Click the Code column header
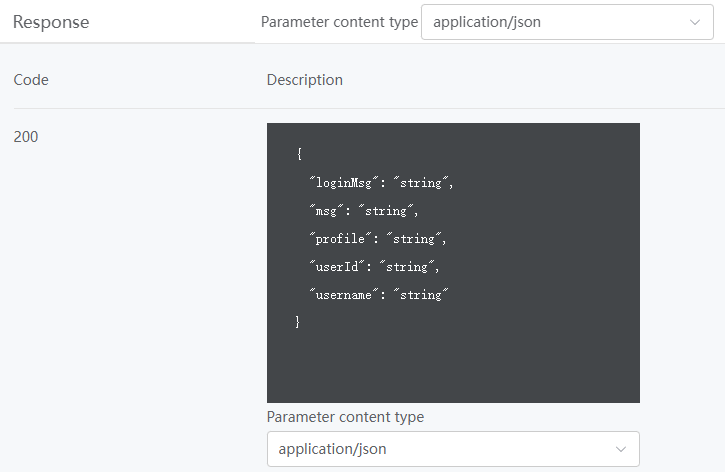This screenshot has width=725, height=472. click(x=31, y=80)
